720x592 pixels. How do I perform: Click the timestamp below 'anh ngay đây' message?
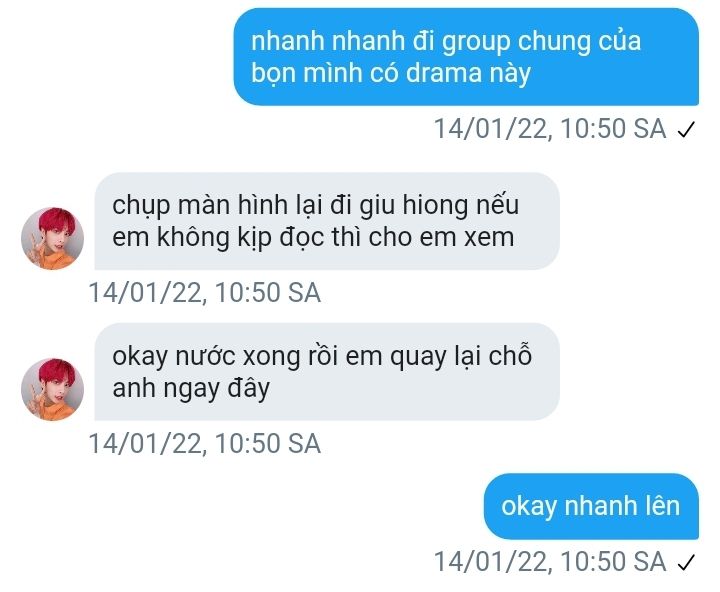point(204,444)
